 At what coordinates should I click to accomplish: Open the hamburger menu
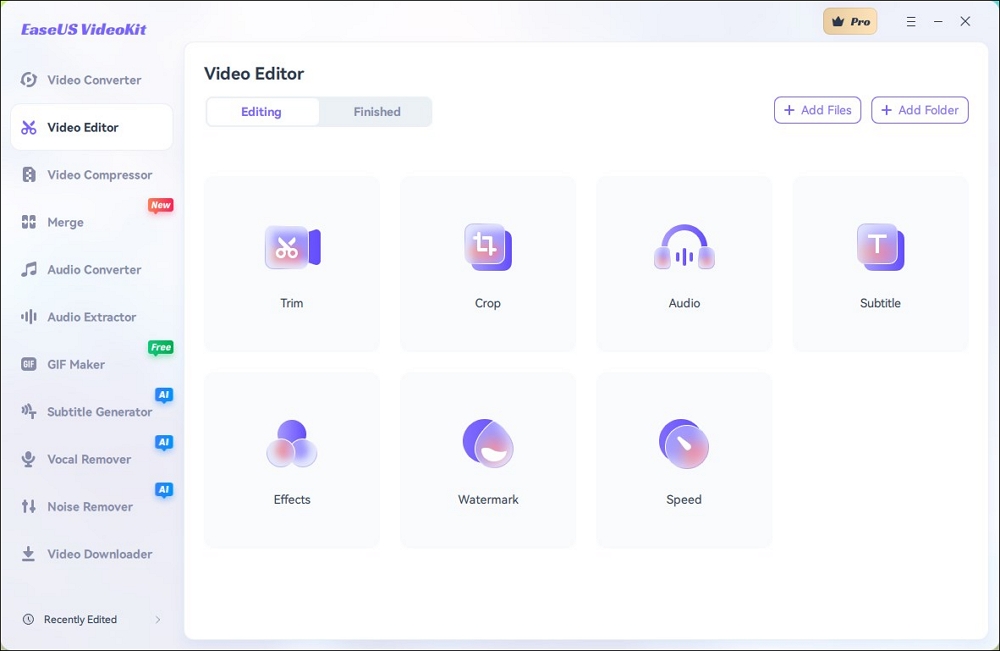911,20
